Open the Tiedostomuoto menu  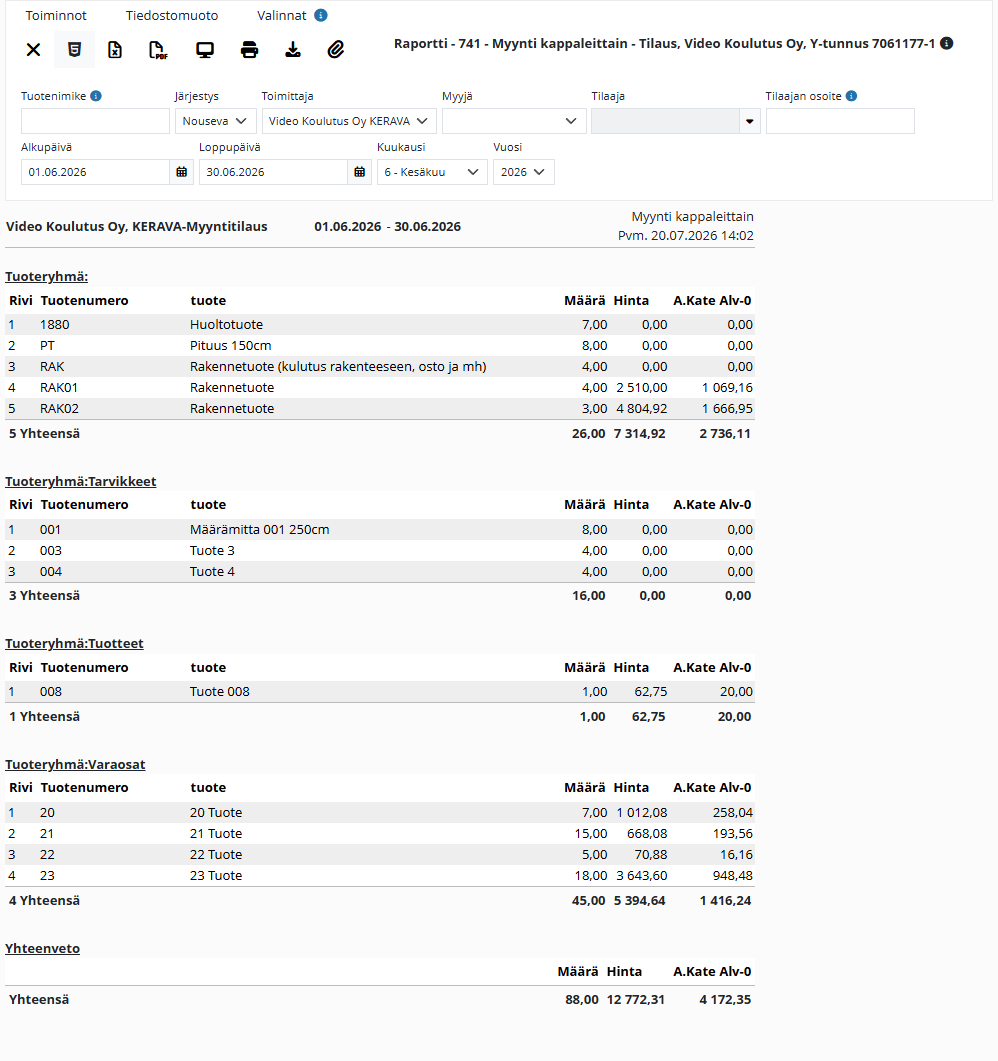[172, 16]
